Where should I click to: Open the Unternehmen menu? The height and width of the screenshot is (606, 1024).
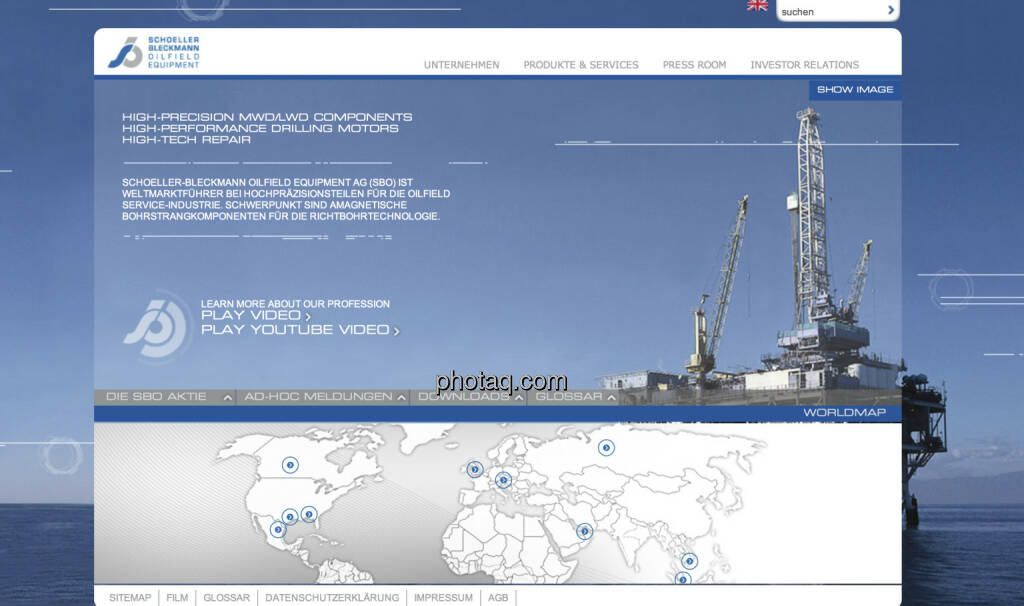coord(461,65)
